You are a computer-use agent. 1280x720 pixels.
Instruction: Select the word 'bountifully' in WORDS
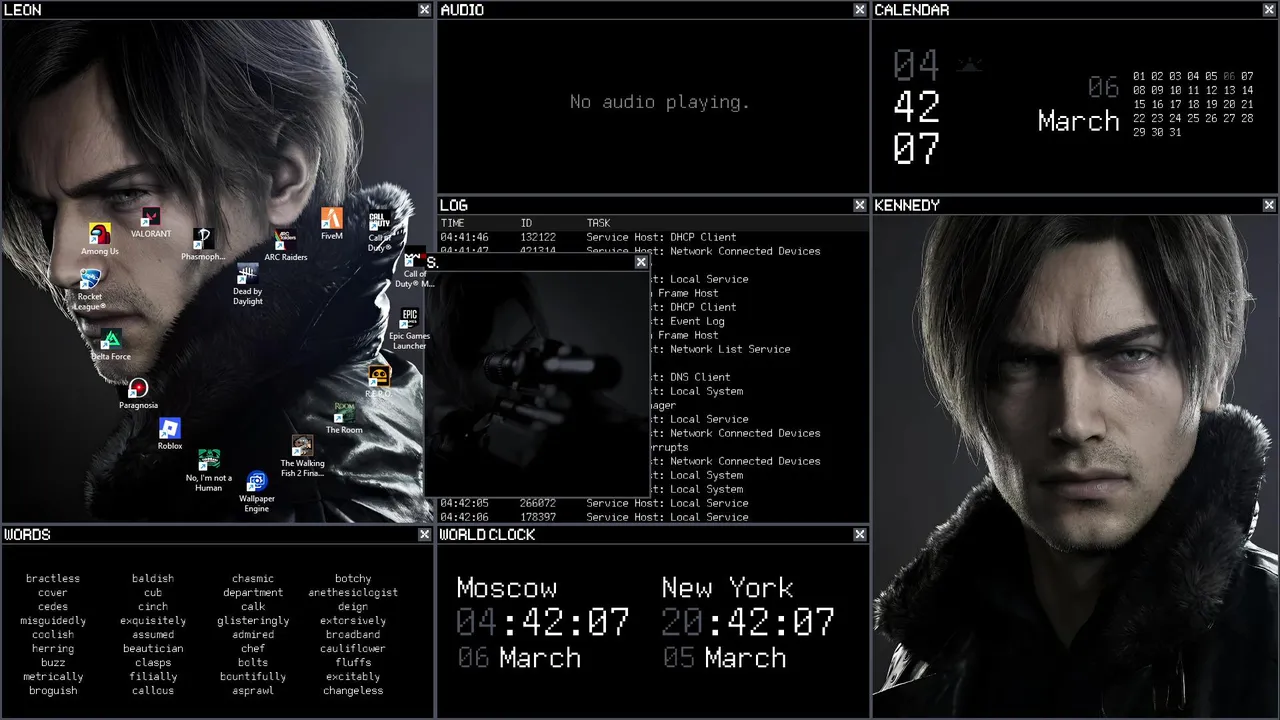click(253, 677)
